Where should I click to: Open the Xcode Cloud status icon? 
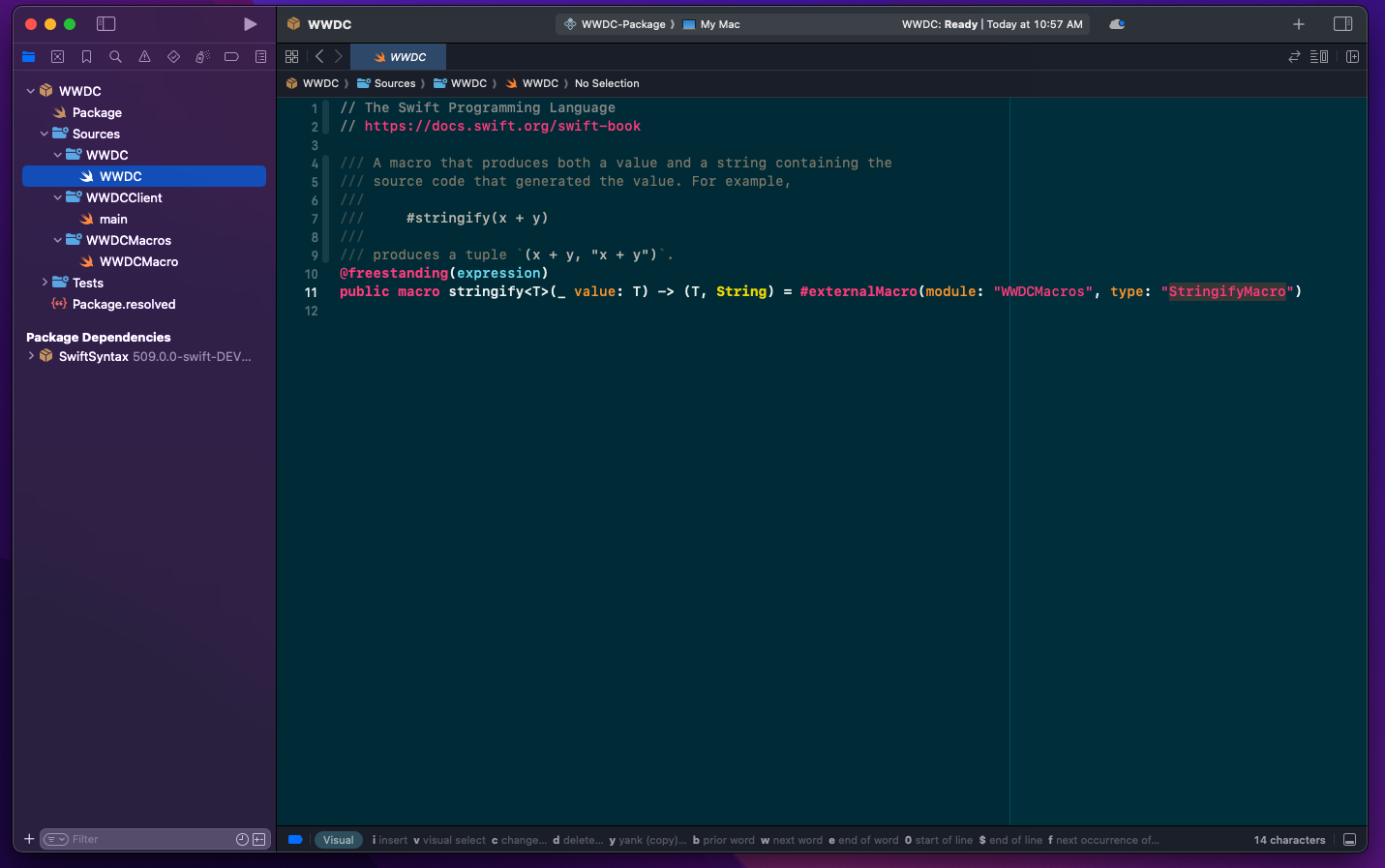(1117, 24)
